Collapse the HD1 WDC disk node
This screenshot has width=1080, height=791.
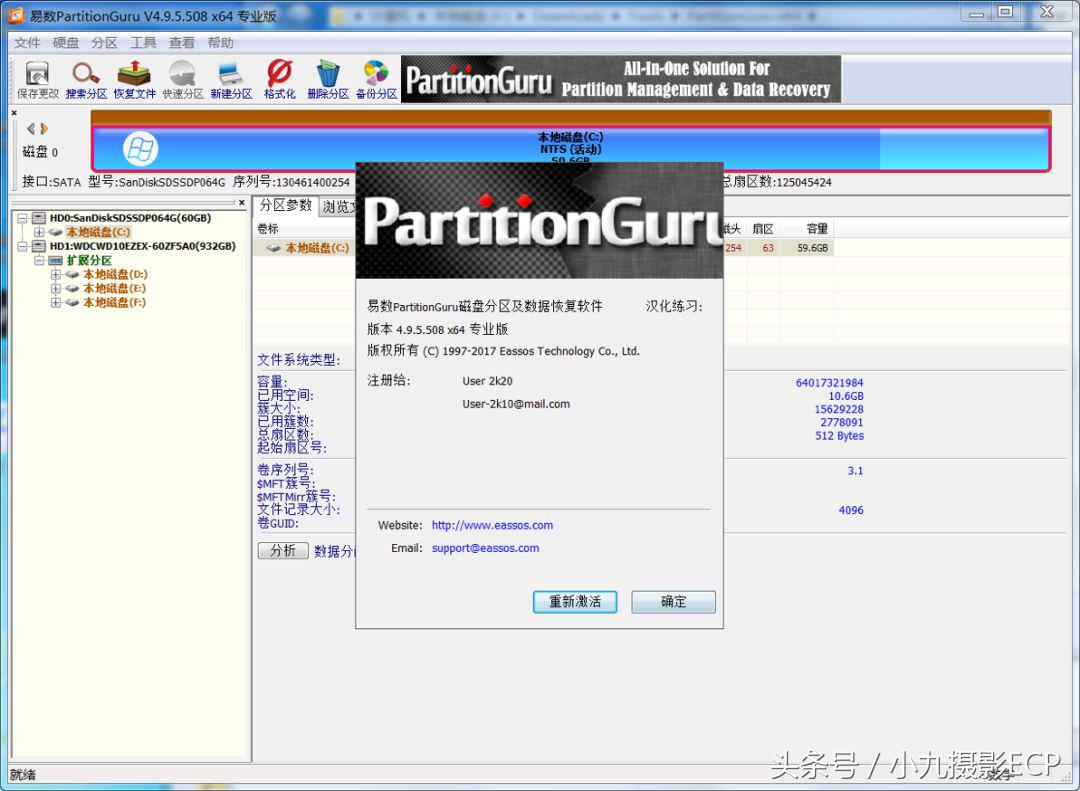22,246
